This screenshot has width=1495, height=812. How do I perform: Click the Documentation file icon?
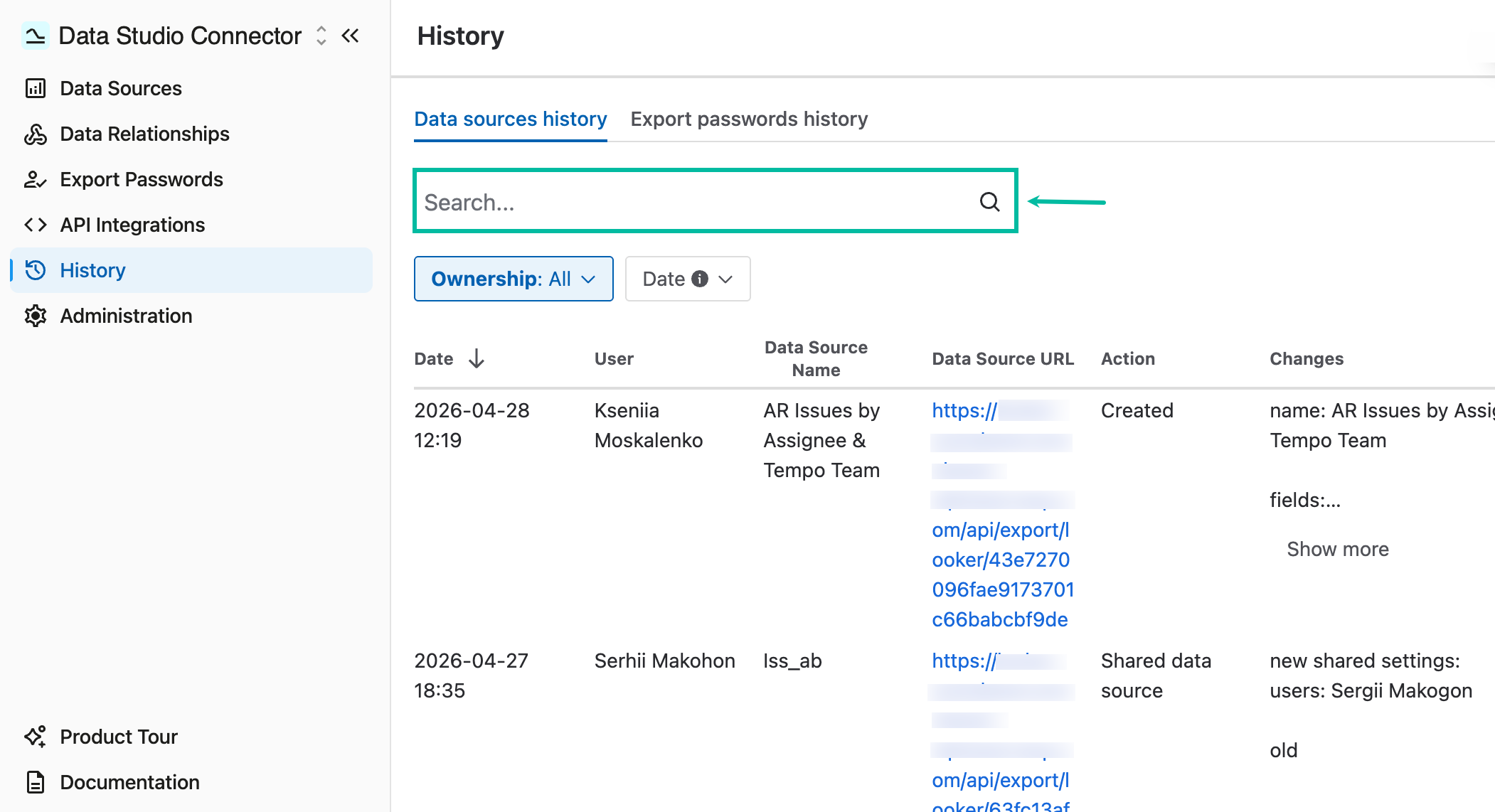pos(35,782)
